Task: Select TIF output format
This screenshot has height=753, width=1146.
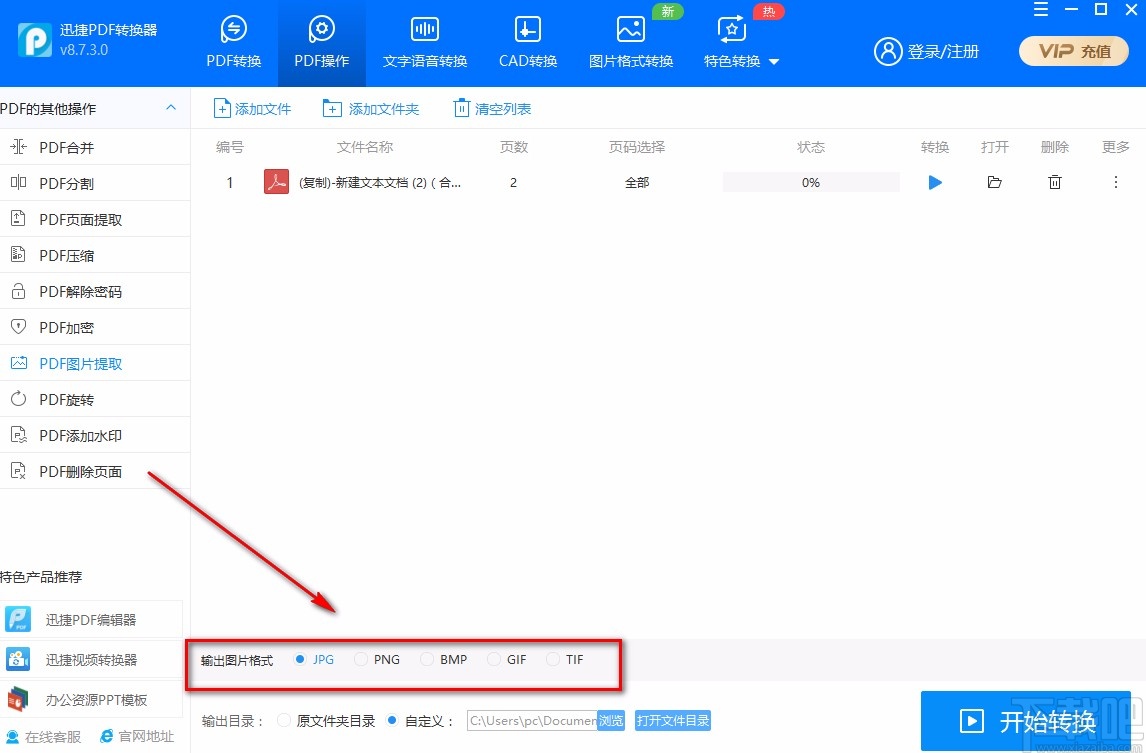Action: (x=565, y=659)
